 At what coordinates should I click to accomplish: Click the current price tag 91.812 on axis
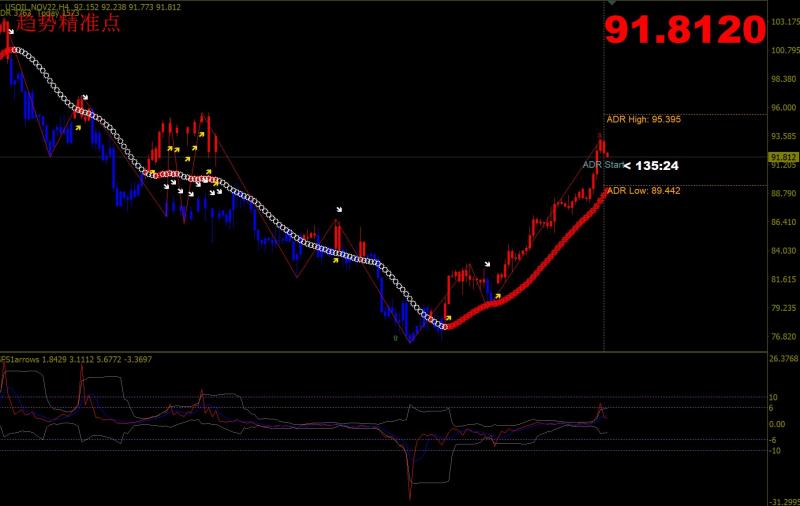(x=783, y=157)
